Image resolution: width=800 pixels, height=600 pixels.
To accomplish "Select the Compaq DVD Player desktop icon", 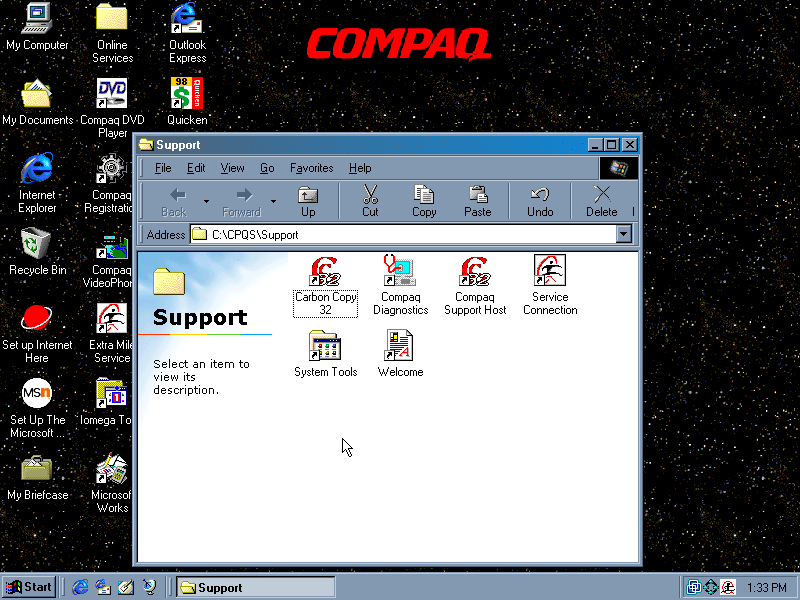I will tap(112, 108).
